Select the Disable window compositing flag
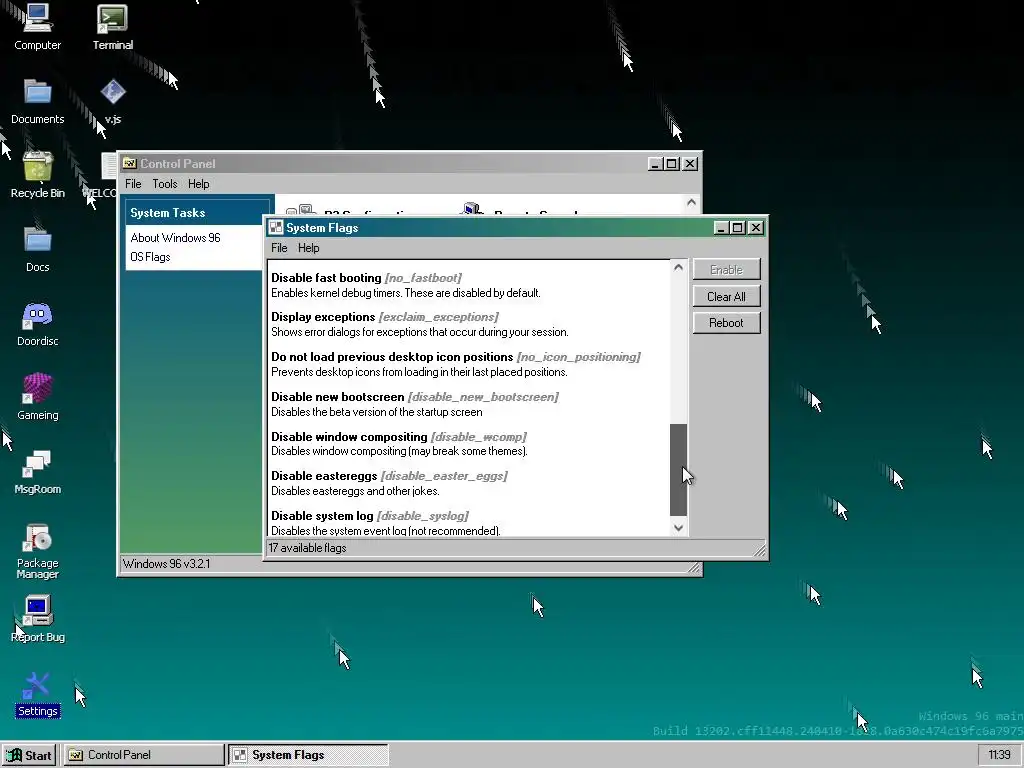This screenshot has height=768, width=1024. (469, 443)
